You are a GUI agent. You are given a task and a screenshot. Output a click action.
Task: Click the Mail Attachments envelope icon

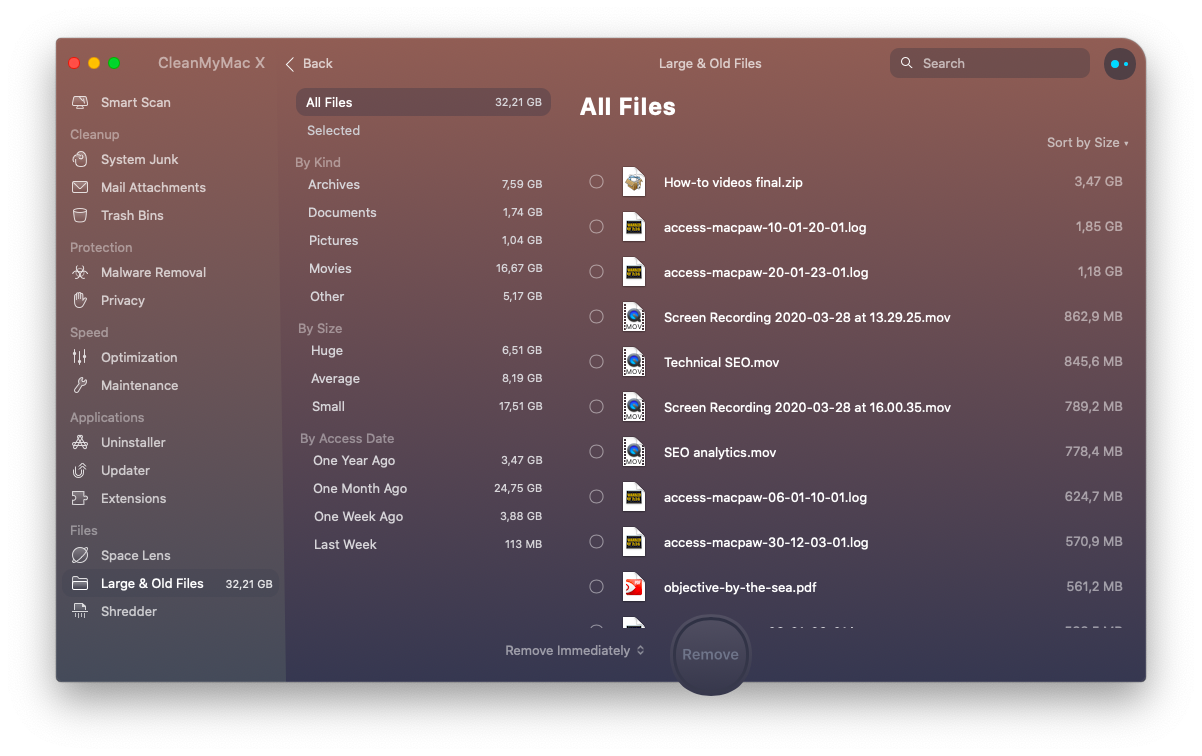click(80, 187)
